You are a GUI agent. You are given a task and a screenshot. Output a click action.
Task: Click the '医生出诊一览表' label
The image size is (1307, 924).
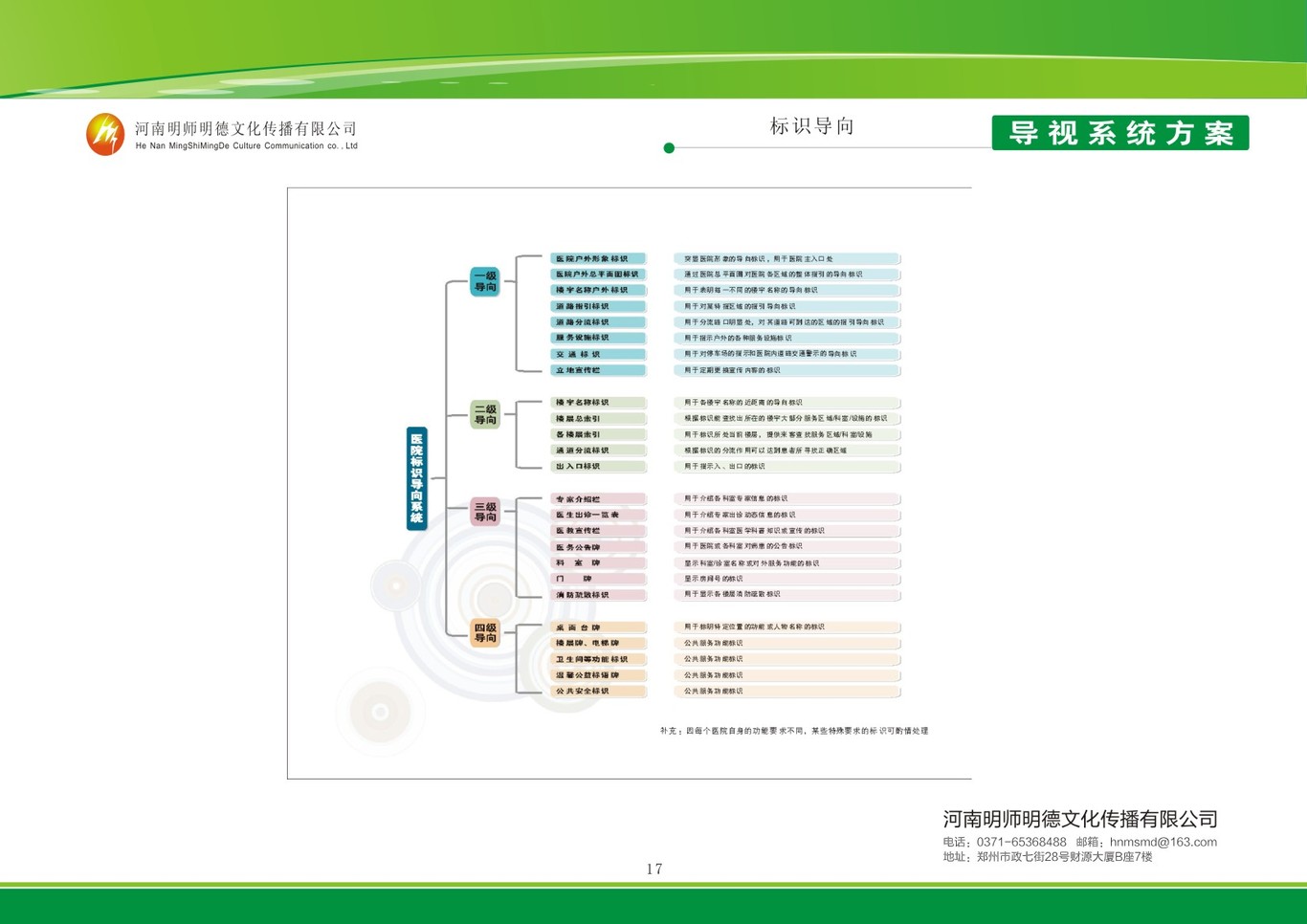click(x=598, y=515)
